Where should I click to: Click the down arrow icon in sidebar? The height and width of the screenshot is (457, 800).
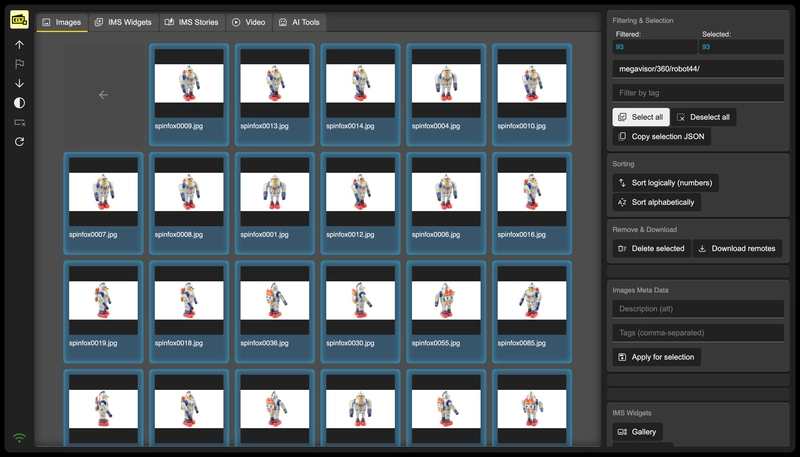(x=19, y=83)
